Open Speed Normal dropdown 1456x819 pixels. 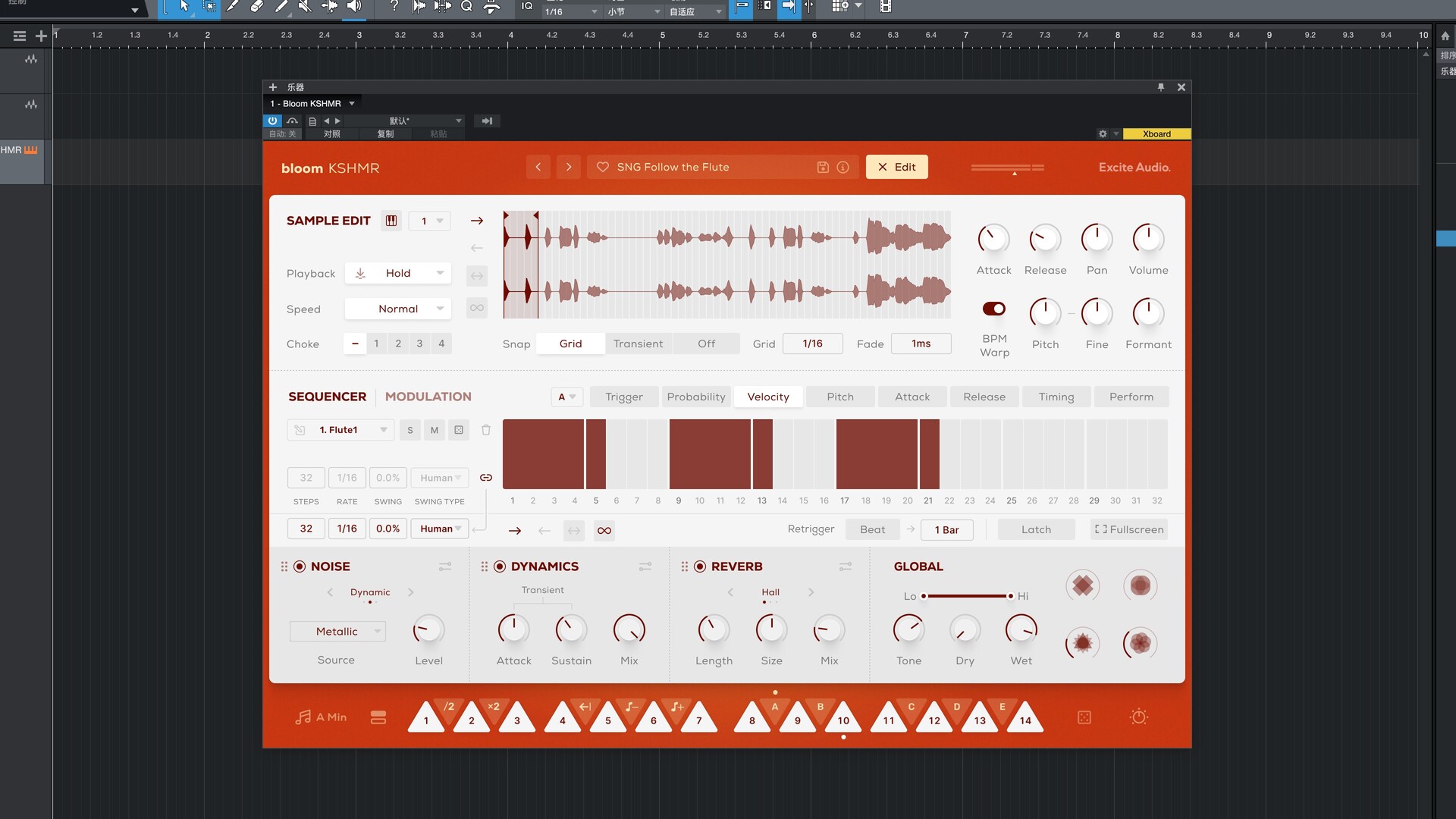click(x=398, y=309)
